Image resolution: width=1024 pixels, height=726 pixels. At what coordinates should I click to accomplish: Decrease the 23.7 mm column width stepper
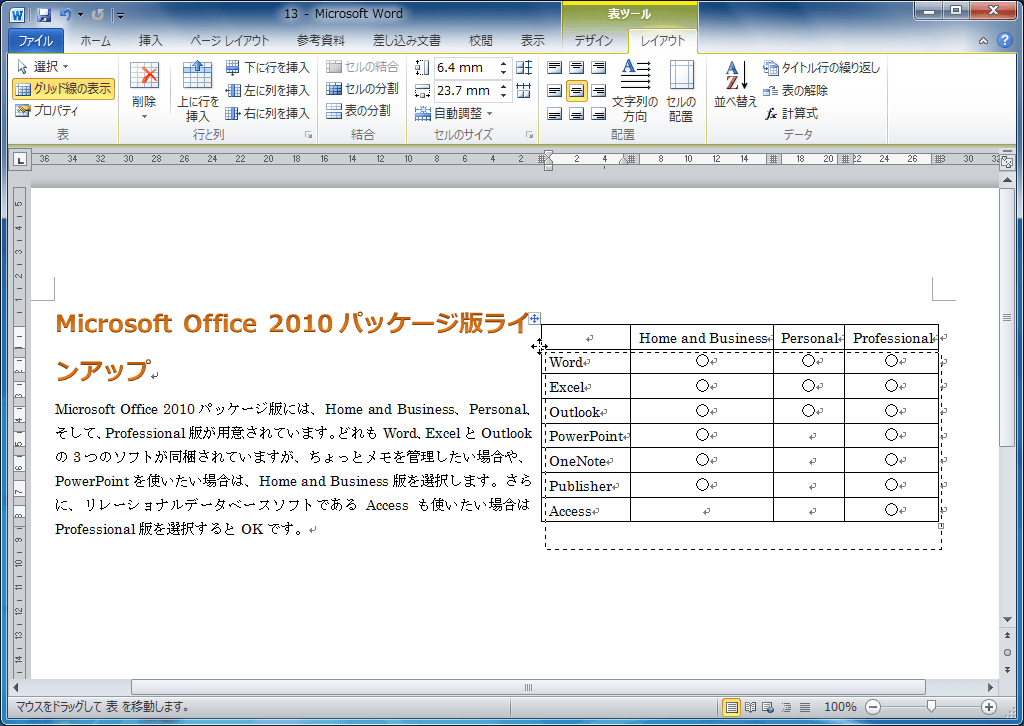(x=504, y=95)
